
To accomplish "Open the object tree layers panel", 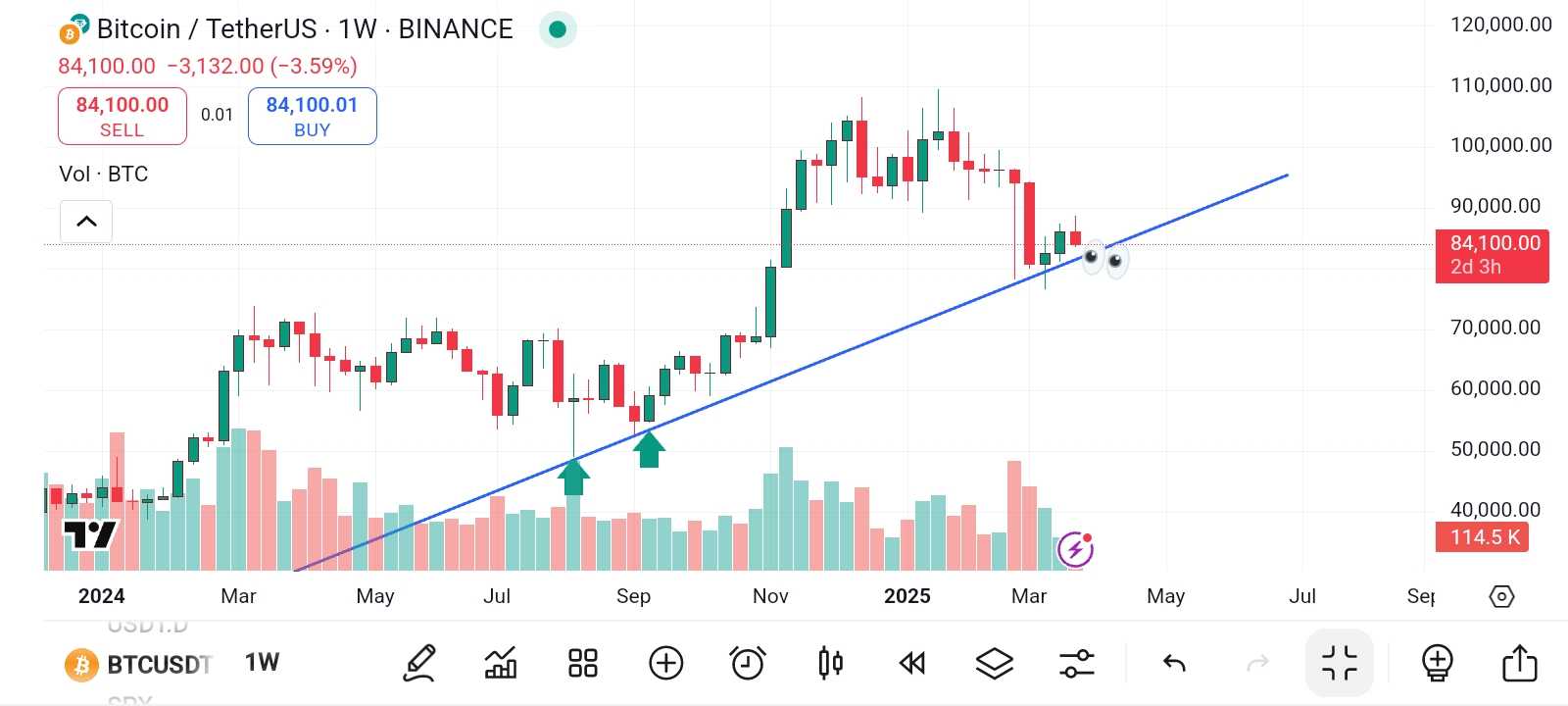I will click(994, 662).
